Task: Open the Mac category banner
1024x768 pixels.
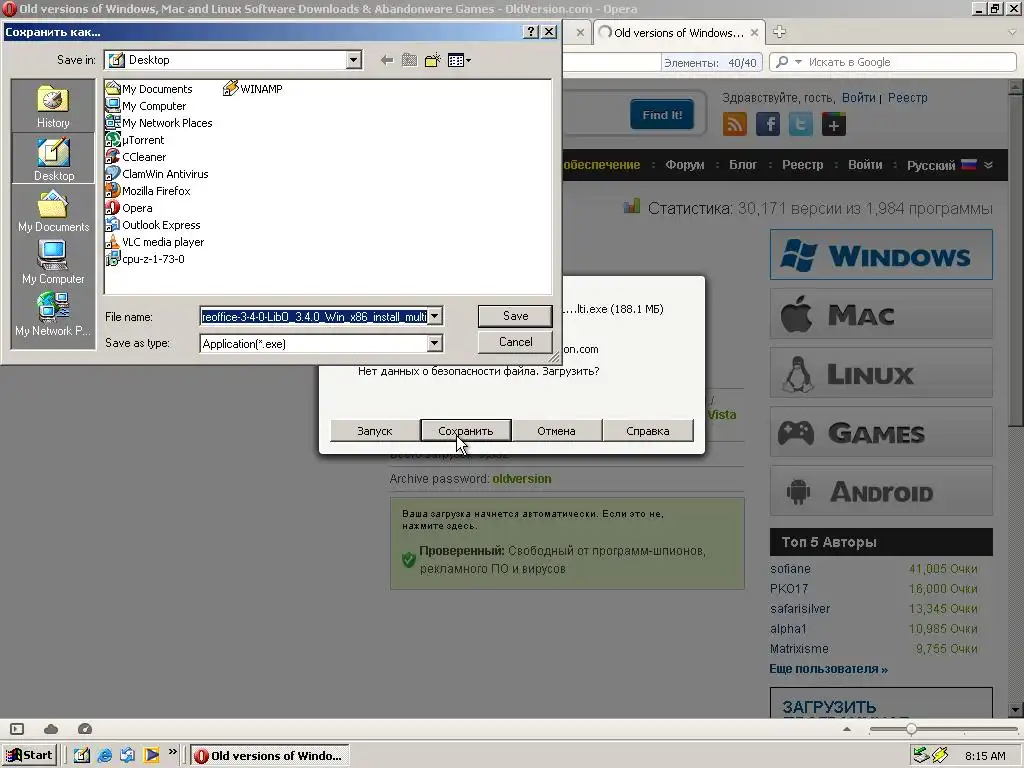Action: 881,314
